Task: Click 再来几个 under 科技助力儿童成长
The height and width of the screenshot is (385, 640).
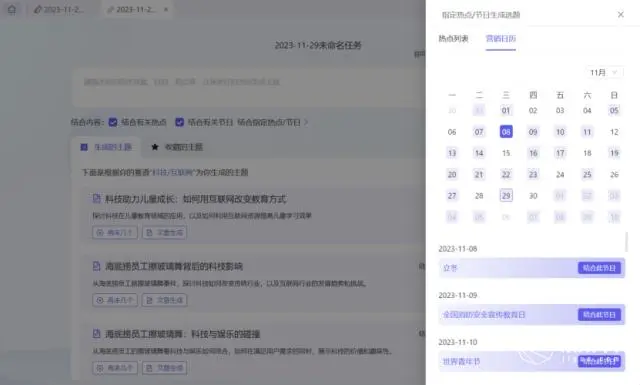Action: click(x=115, y=233)
